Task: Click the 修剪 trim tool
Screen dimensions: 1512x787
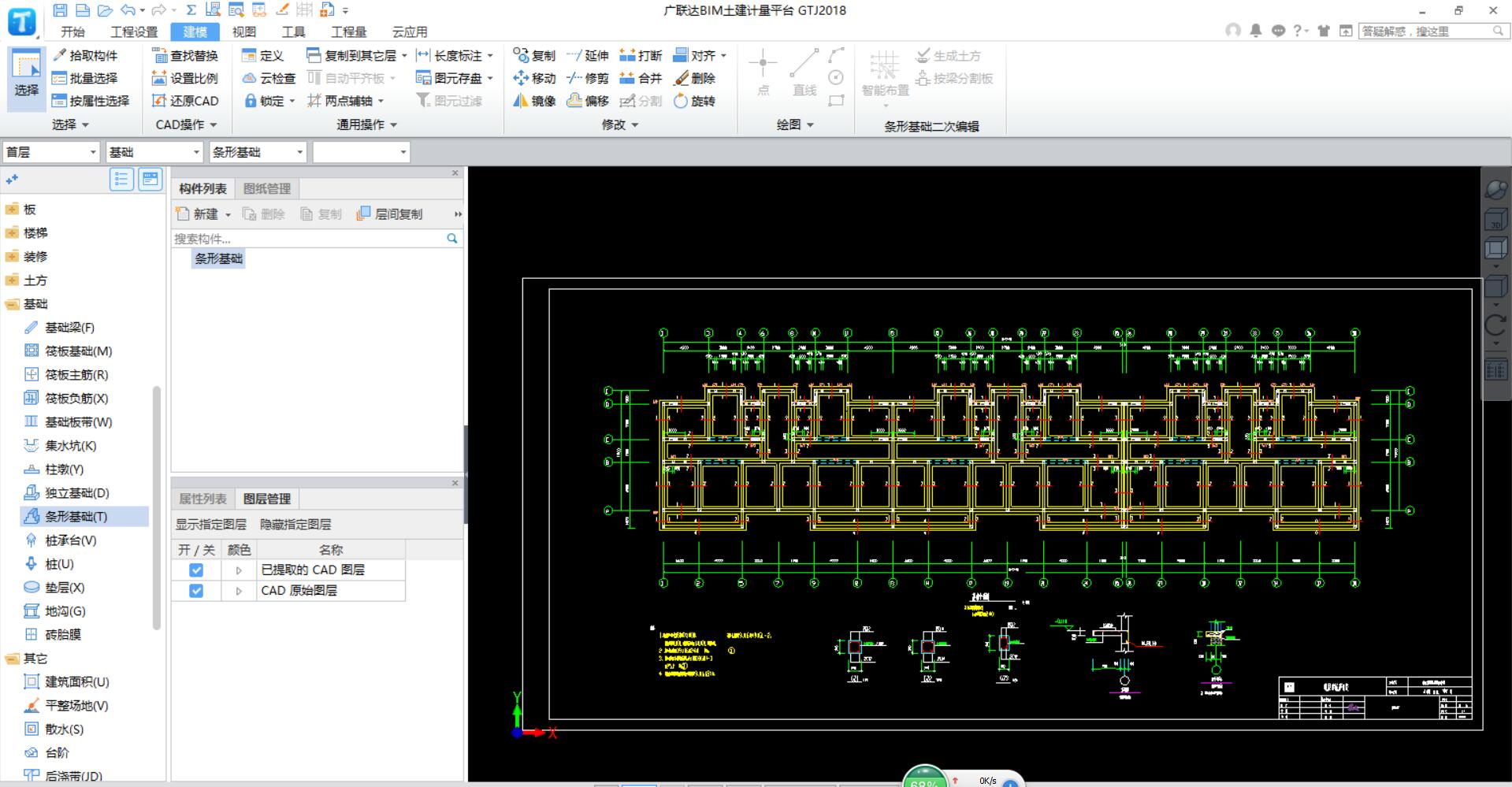Action: click(x=588, y=78)
